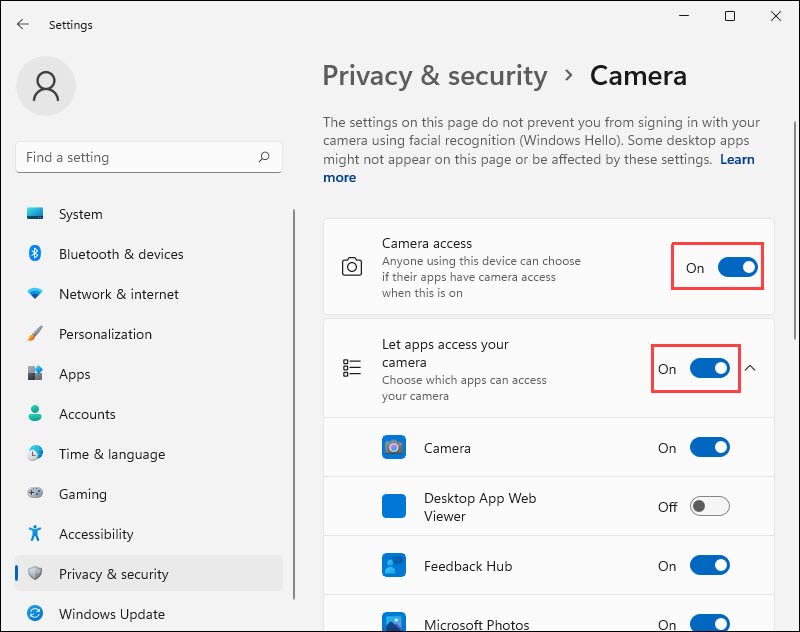This screenshot has width=800, height=632.
Task: Click Privacy & security breadcrumb
Action: [435, 76]
